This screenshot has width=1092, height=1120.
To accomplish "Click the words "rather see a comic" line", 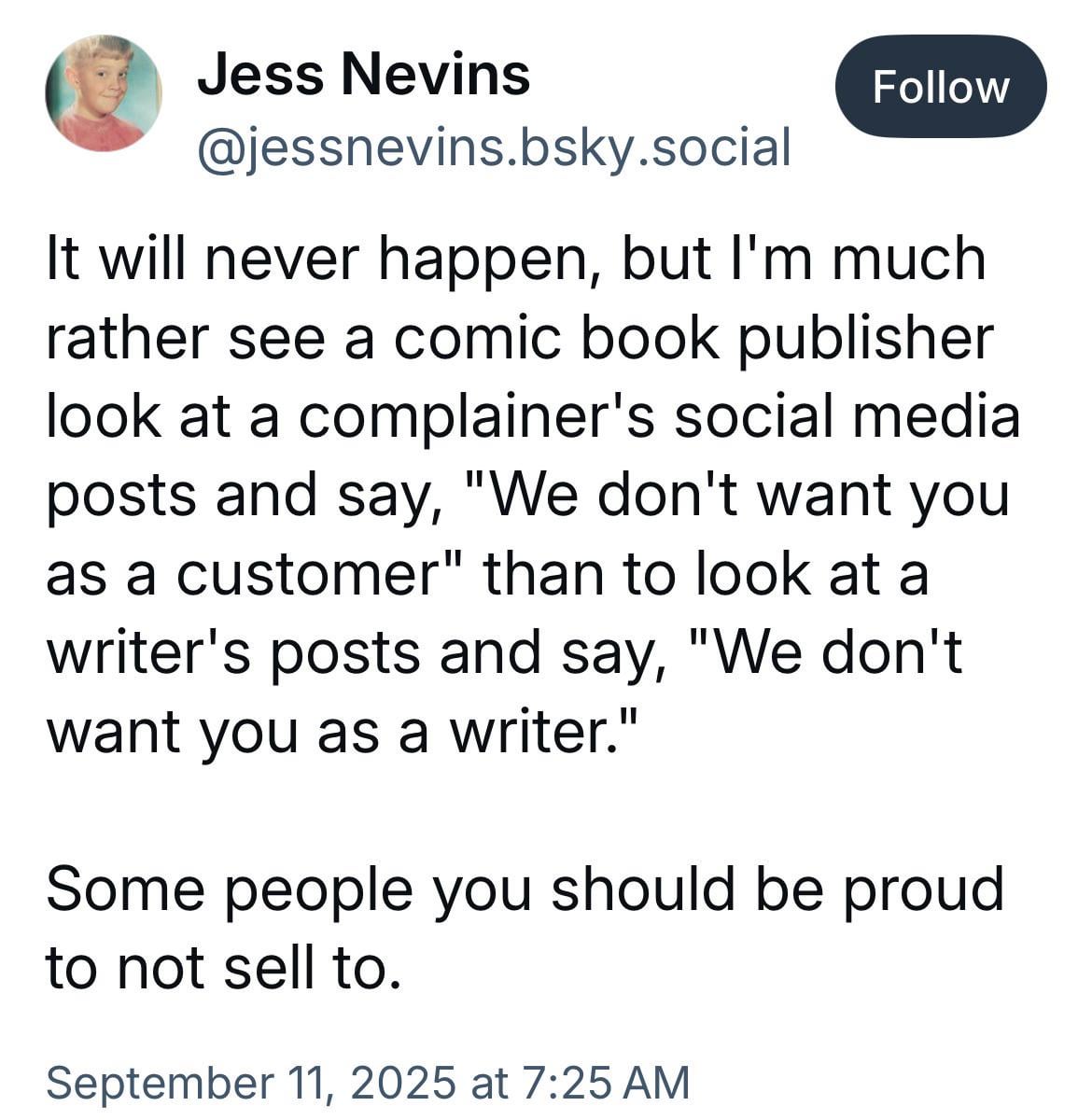I will click(304, 338).
